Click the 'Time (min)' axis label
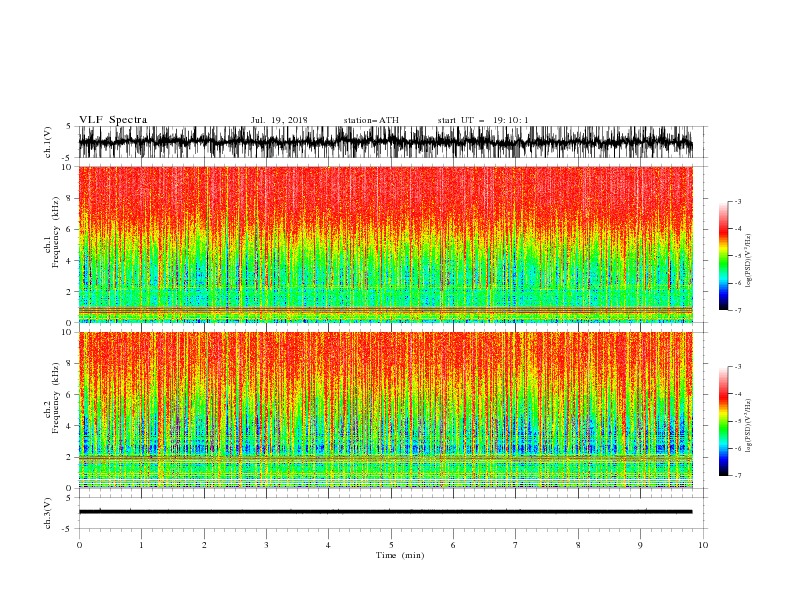 (x=400, y=555)
